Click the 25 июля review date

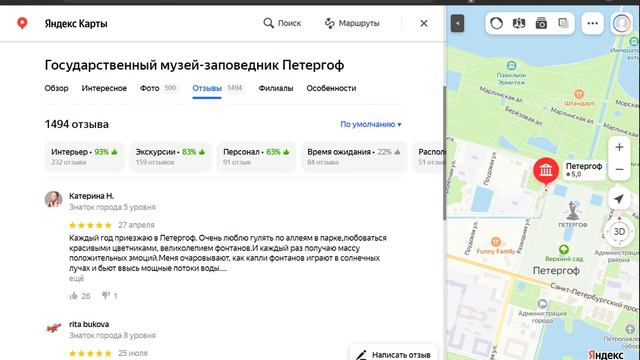click(x=133, y=353)
